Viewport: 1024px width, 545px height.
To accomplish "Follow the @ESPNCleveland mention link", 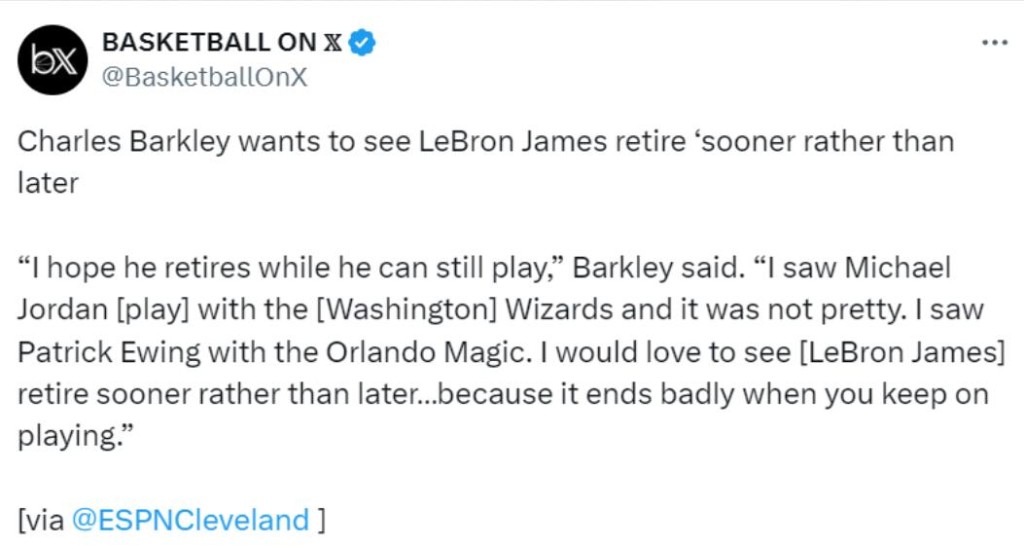I will [x=190, y=520].
